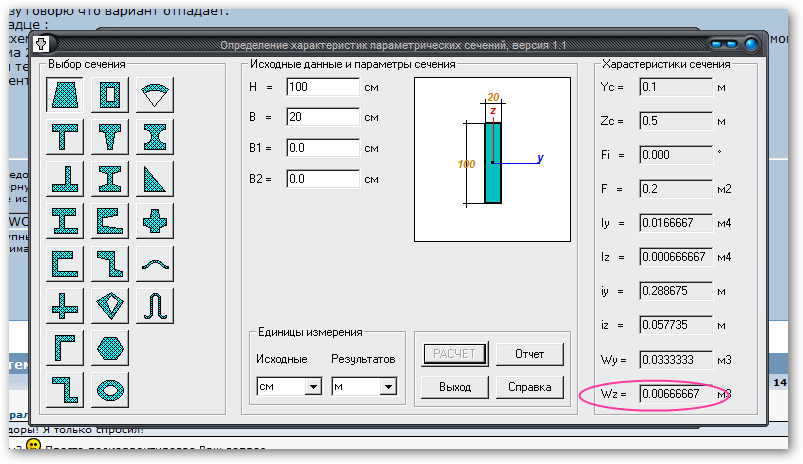The width and height of the screenshot is (803, 464).
Task: Pick the thick cross-shaped section
Action: pyautogui.click(x=155, y=221)
